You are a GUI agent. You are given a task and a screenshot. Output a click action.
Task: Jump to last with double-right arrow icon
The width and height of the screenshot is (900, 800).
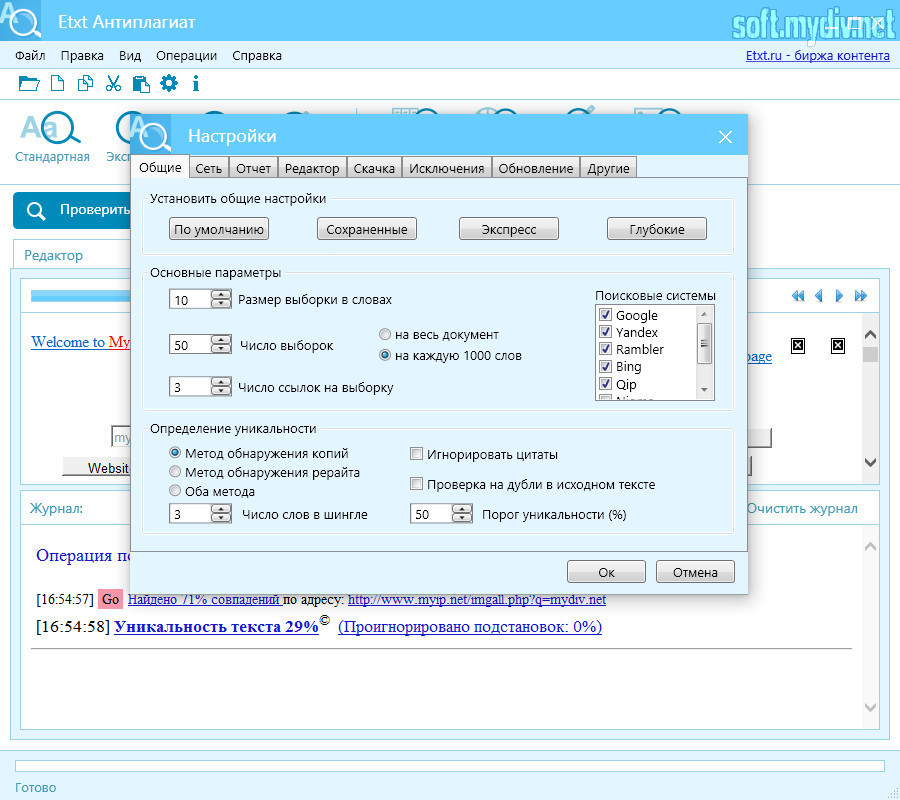pyautogui.click(x=859, y=296)
